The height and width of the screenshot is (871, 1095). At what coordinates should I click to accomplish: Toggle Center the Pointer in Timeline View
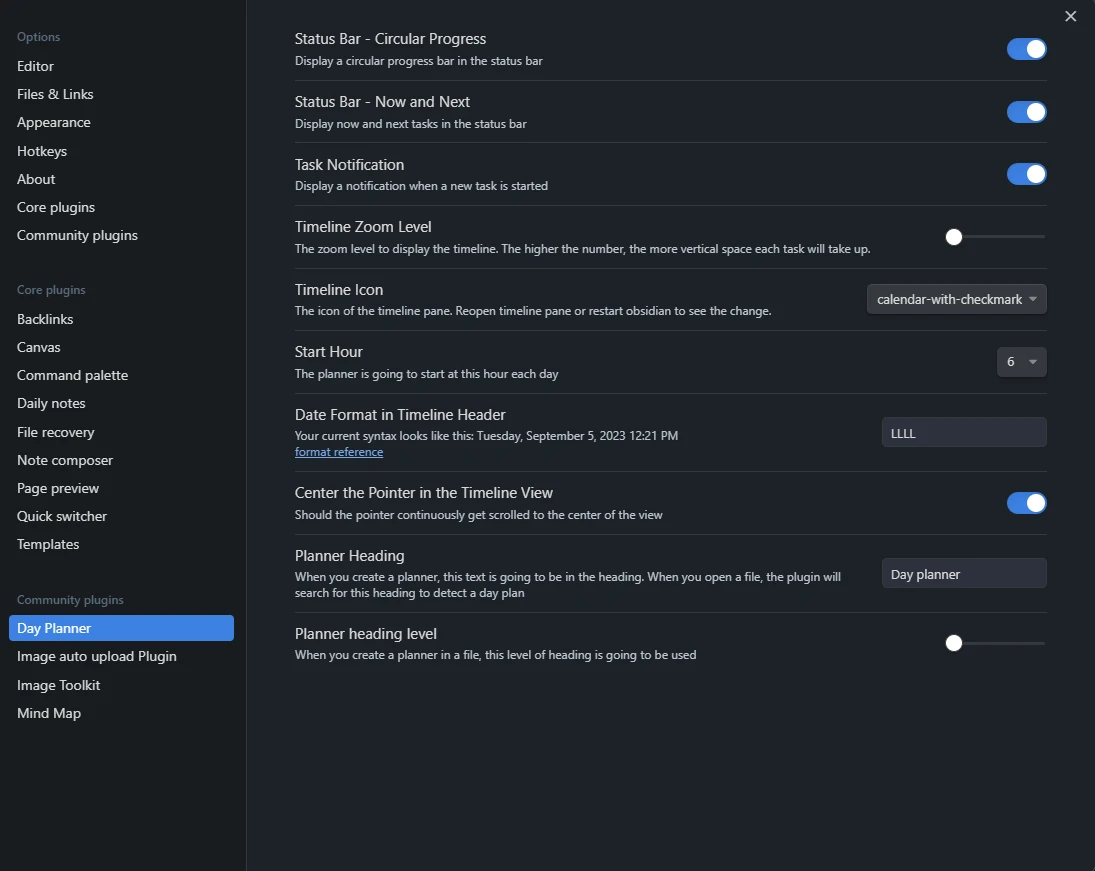click(x=1026, y=503)
